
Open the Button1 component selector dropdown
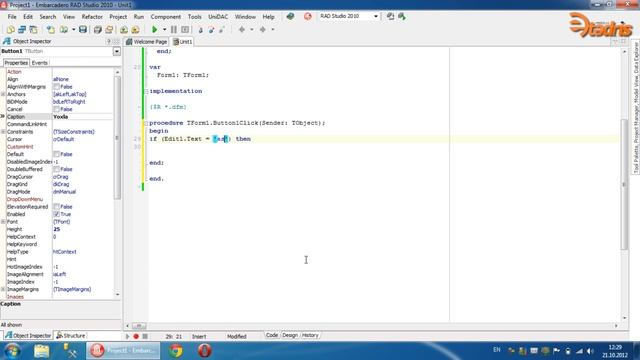click(117, 51)
